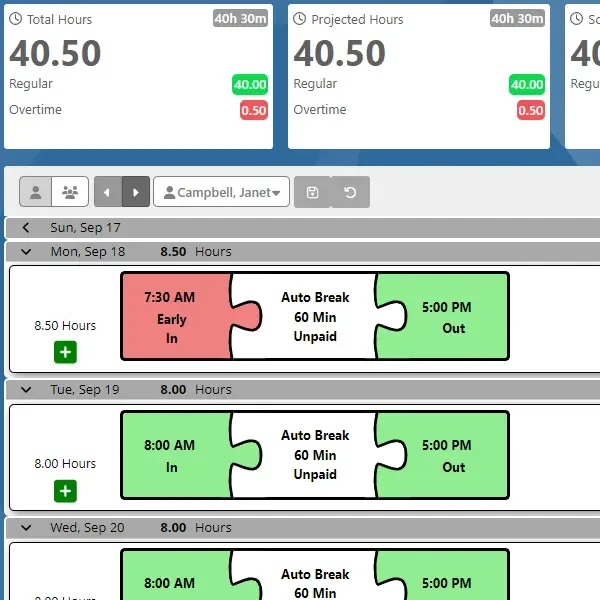Add a punch on Tuesday with green plus

coord(66,490)
